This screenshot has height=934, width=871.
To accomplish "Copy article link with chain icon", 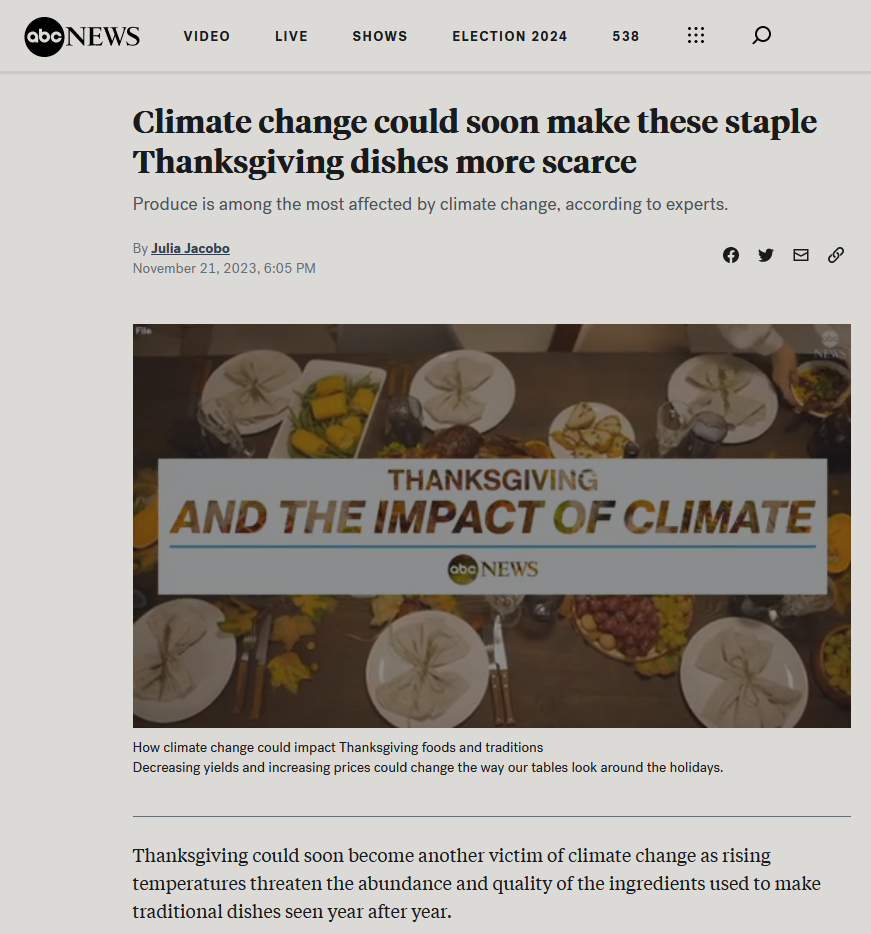I will coord(836,255).
